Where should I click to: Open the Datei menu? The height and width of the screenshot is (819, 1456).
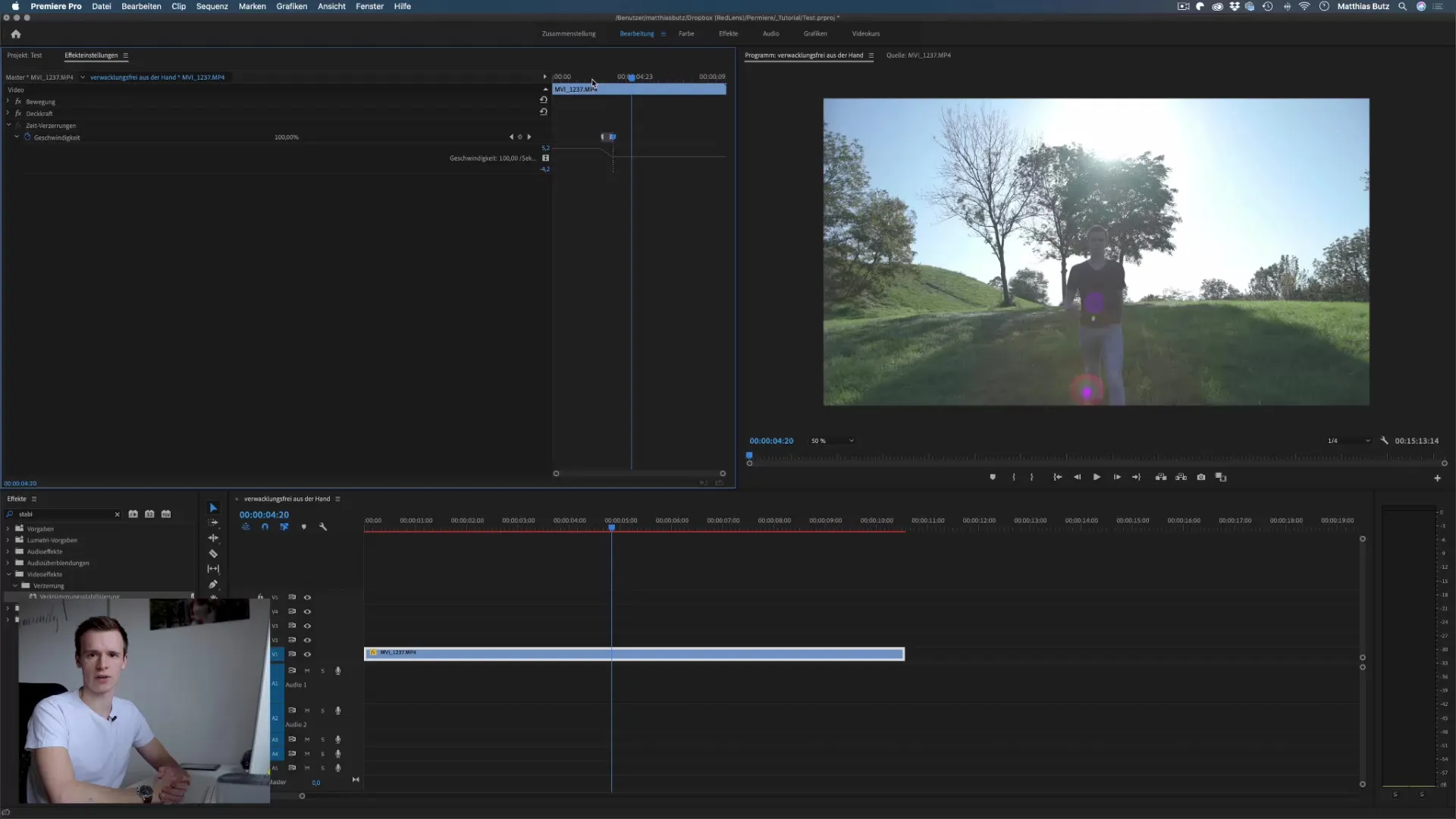coord(102,6)
